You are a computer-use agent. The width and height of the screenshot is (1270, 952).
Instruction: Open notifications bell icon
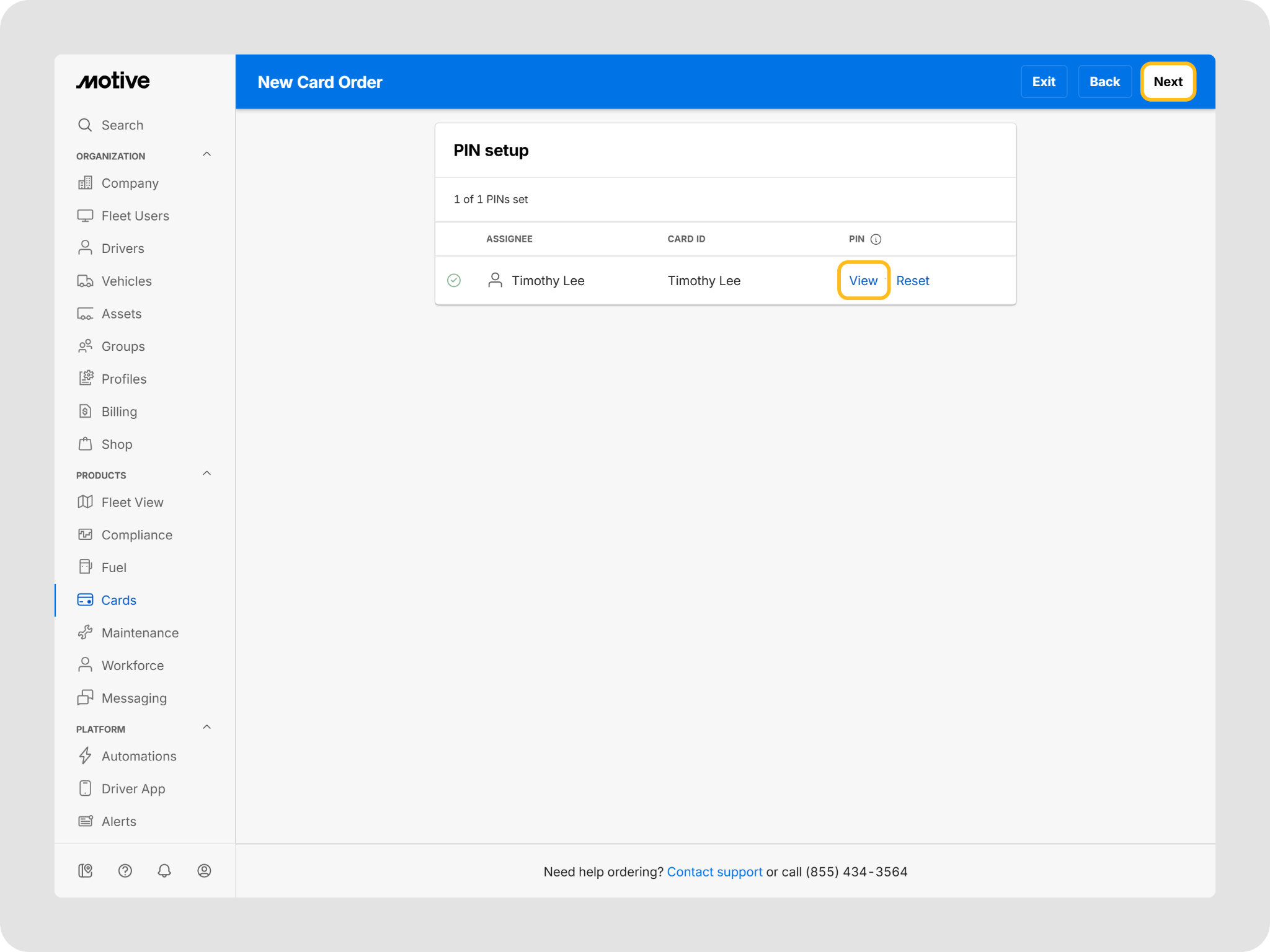coord(164,871)
